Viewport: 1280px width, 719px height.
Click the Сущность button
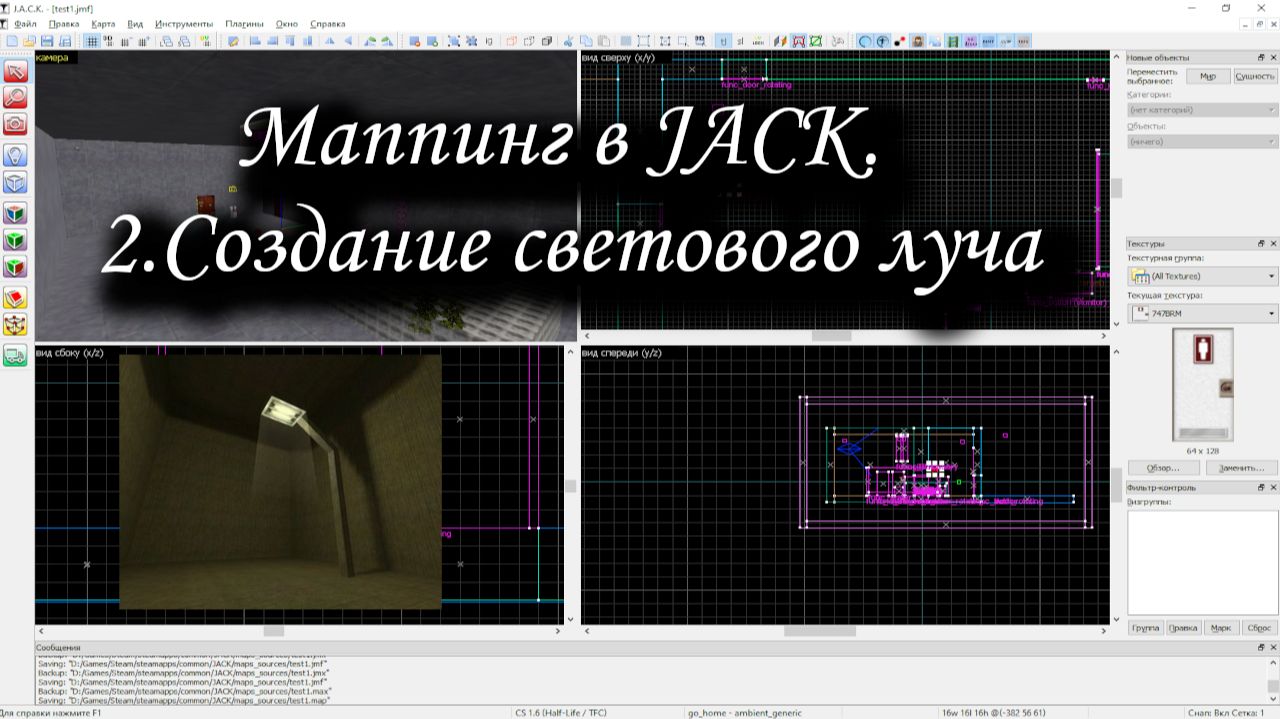click(1255, 76)
